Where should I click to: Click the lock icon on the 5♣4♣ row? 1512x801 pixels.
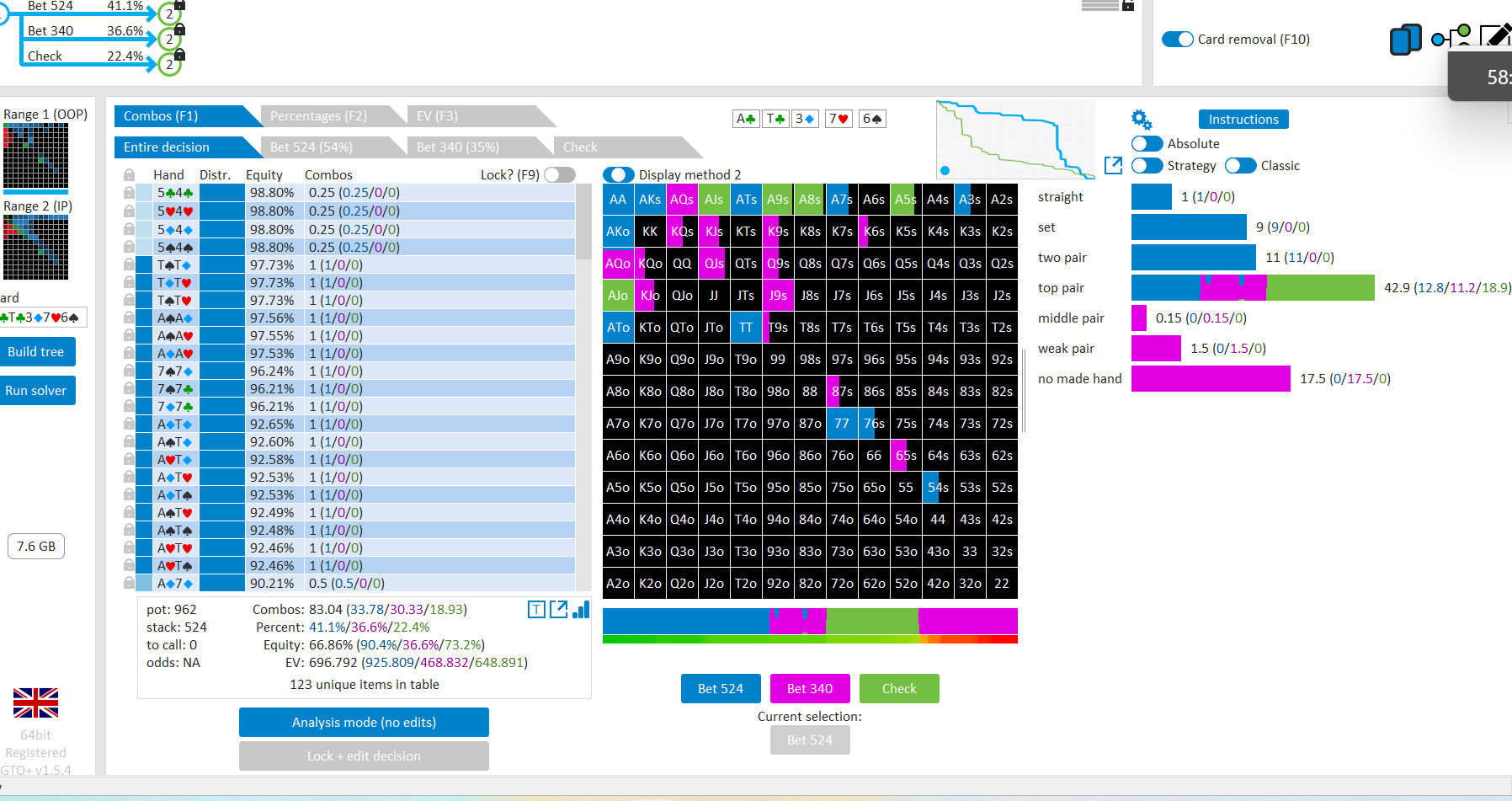click(x=129, y=192)
